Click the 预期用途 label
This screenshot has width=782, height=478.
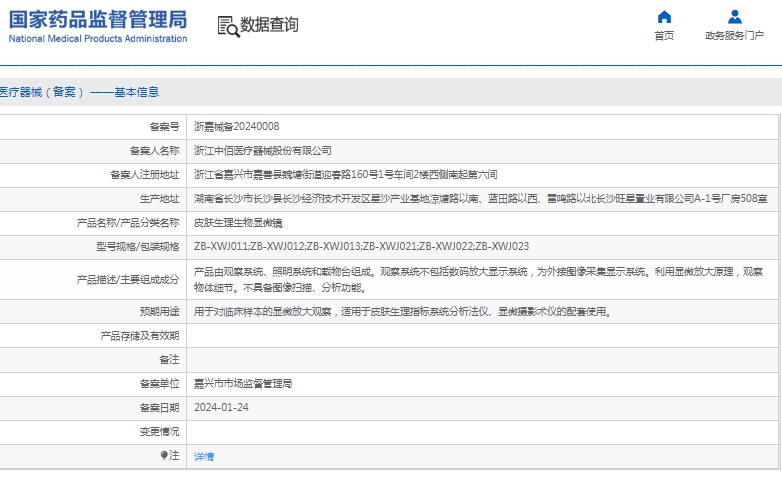pos(160,312)
